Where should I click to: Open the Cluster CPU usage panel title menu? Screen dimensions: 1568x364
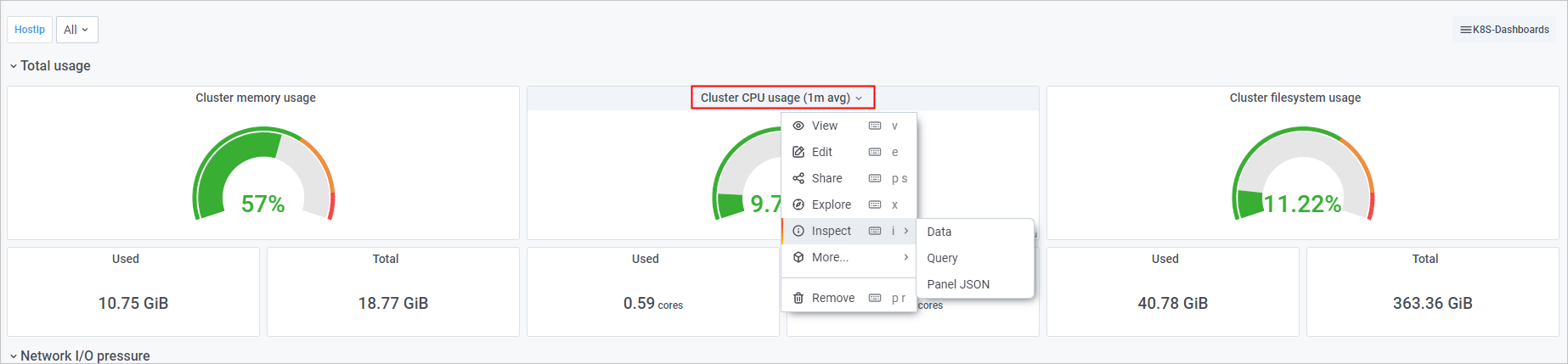click(781, 98)
